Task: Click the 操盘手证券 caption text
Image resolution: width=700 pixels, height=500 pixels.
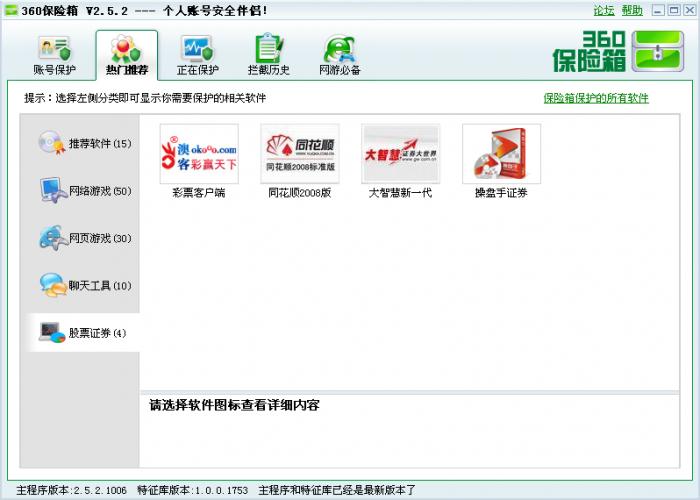Action: 501,193
